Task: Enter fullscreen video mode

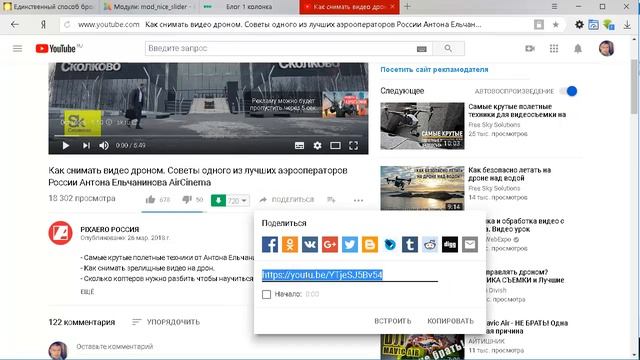Action: point(353,146)
